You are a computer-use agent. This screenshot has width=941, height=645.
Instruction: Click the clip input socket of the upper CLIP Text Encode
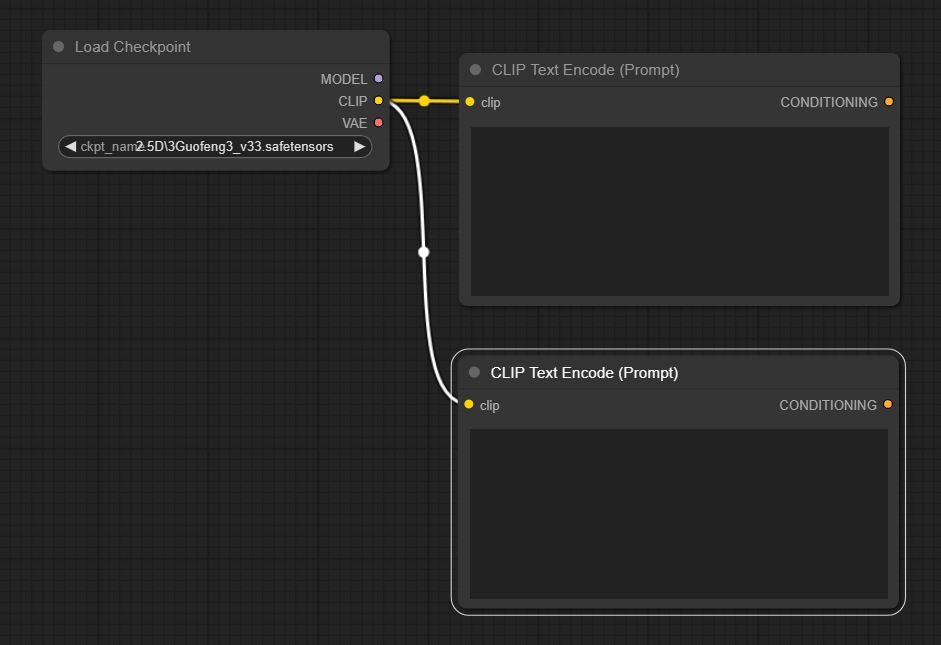click(470, 102)
